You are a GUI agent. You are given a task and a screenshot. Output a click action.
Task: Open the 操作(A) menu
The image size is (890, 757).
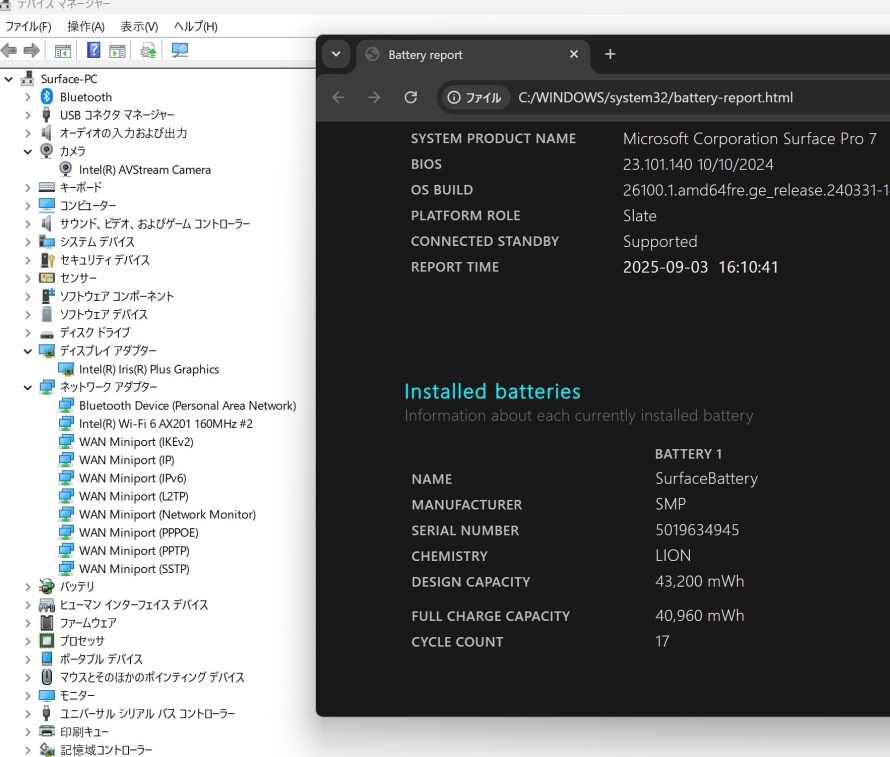(x=86, y=26)
